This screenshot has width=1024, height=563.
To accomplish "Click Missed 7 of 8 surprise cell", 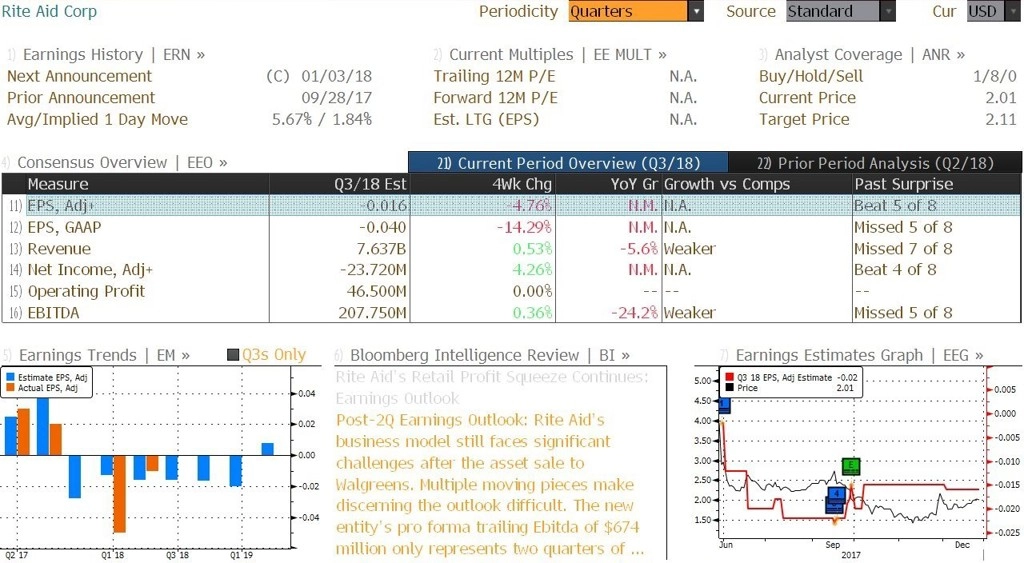I will 903,249.
